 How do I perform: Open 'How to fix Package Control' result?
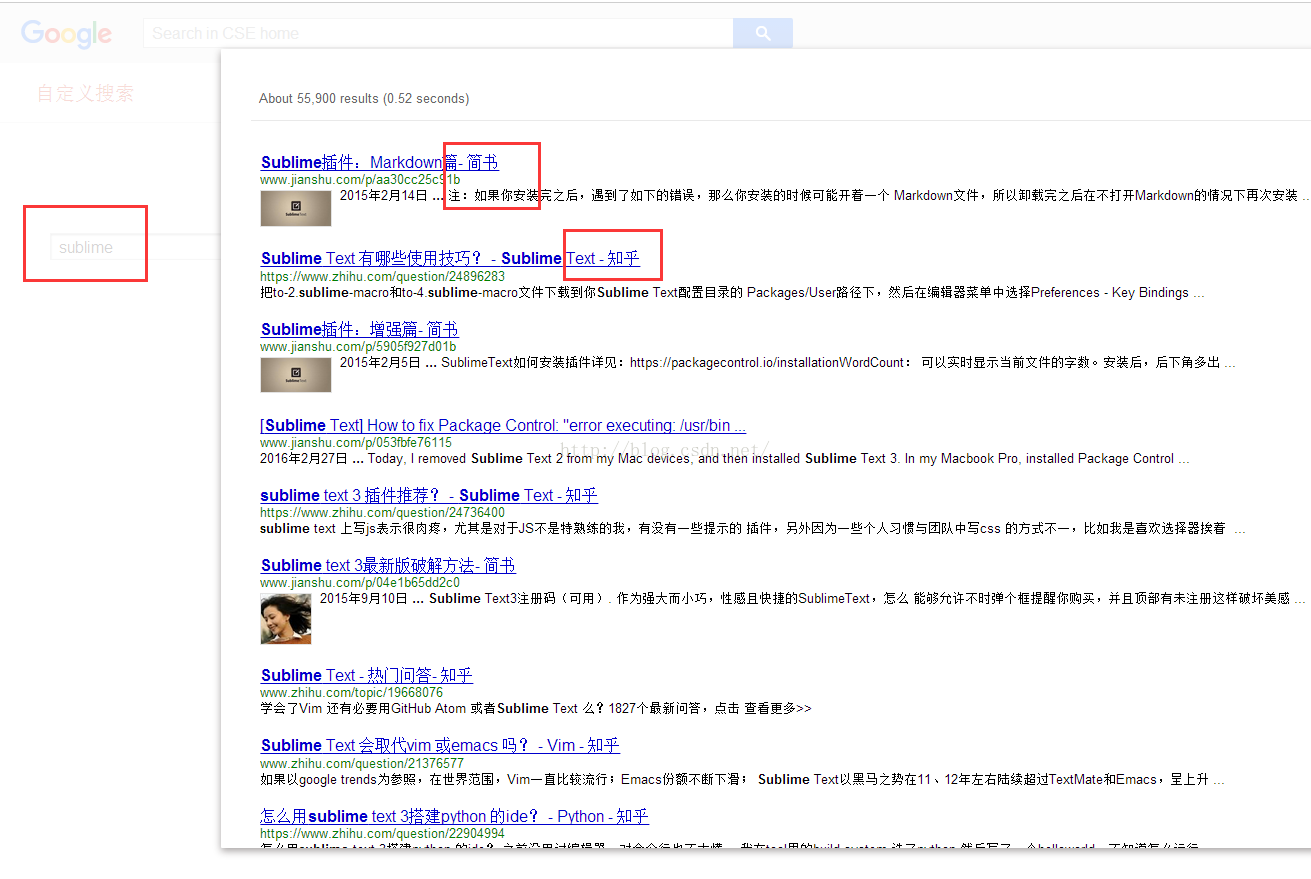pos(503,425)
